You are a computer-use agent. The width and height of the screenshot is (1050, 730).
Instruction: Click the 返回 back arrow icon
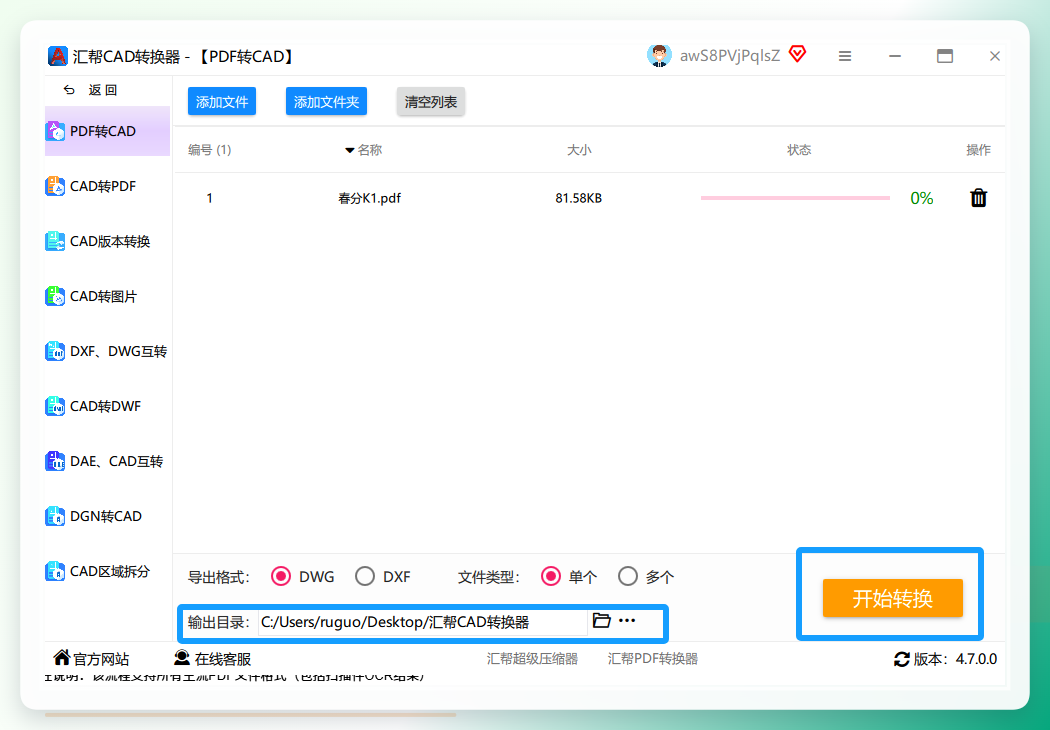click(x=69, y=90)
